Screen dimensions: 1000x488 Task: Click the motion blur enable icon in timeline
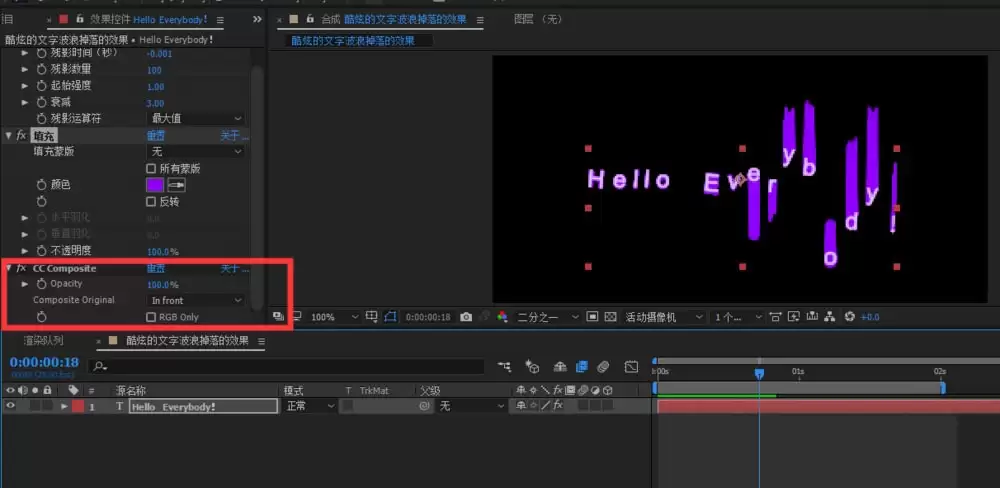(x=603, y=367)
